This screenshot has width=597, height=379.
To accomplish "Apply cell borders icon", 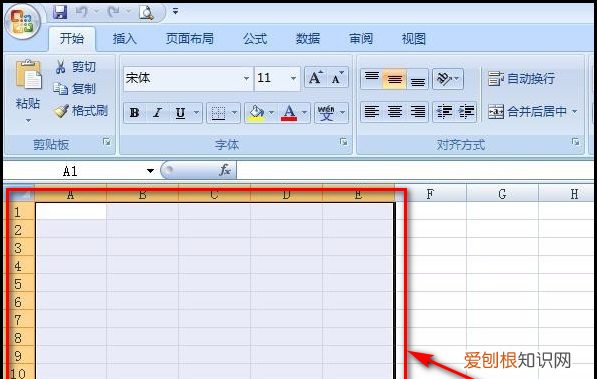I will click(x=218, y=113).
